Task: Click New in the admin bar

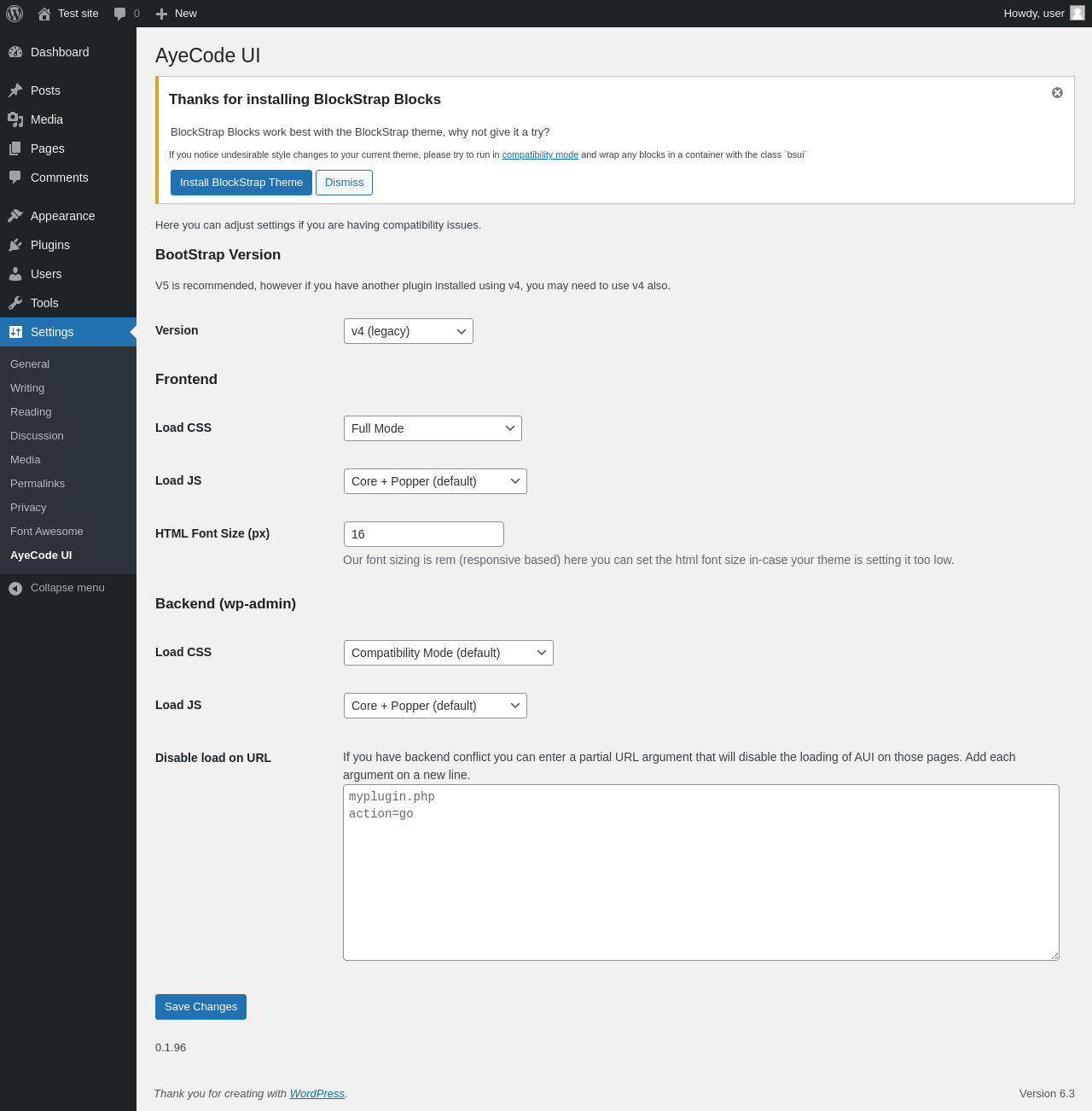Action: [186, 14]
